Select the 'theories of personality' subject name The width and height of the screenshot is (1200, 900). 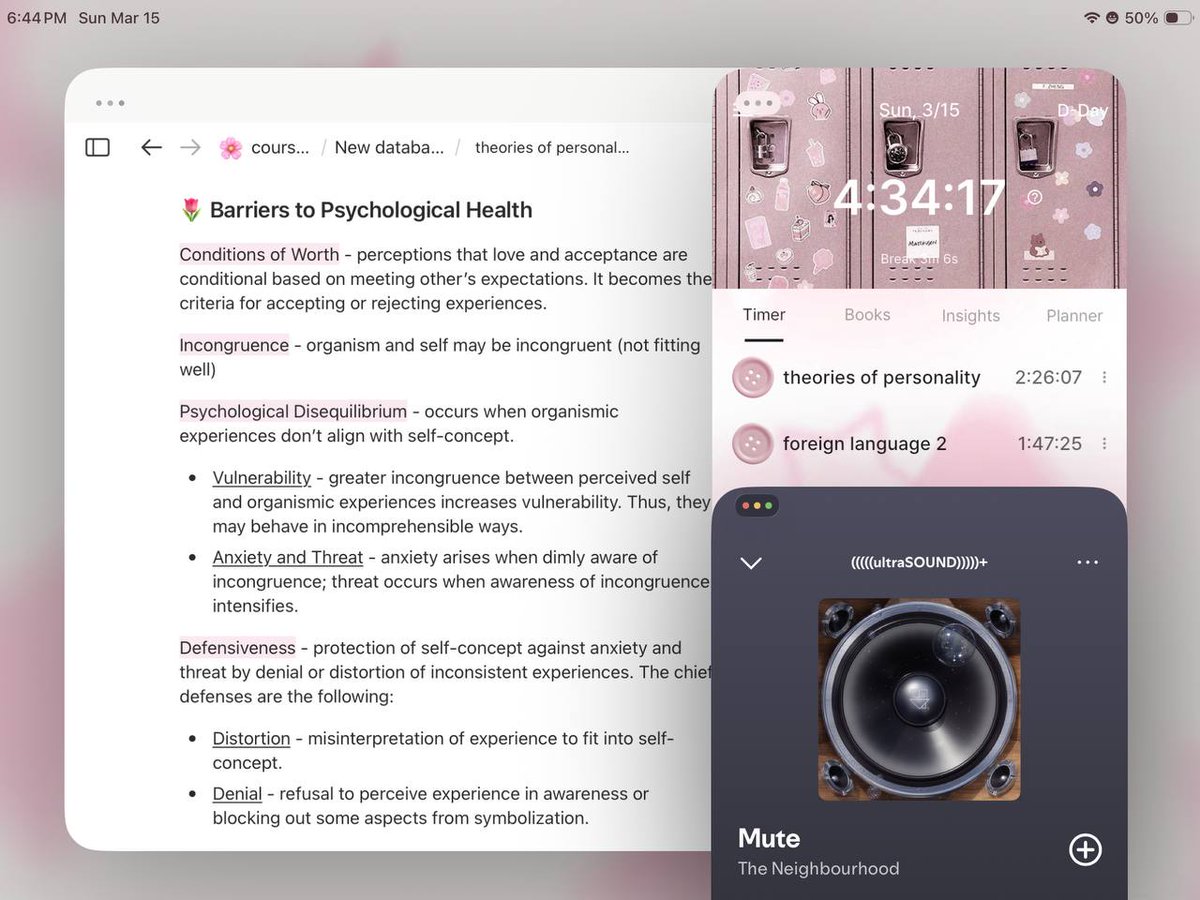pyautogui.click(x=881, y=377)
